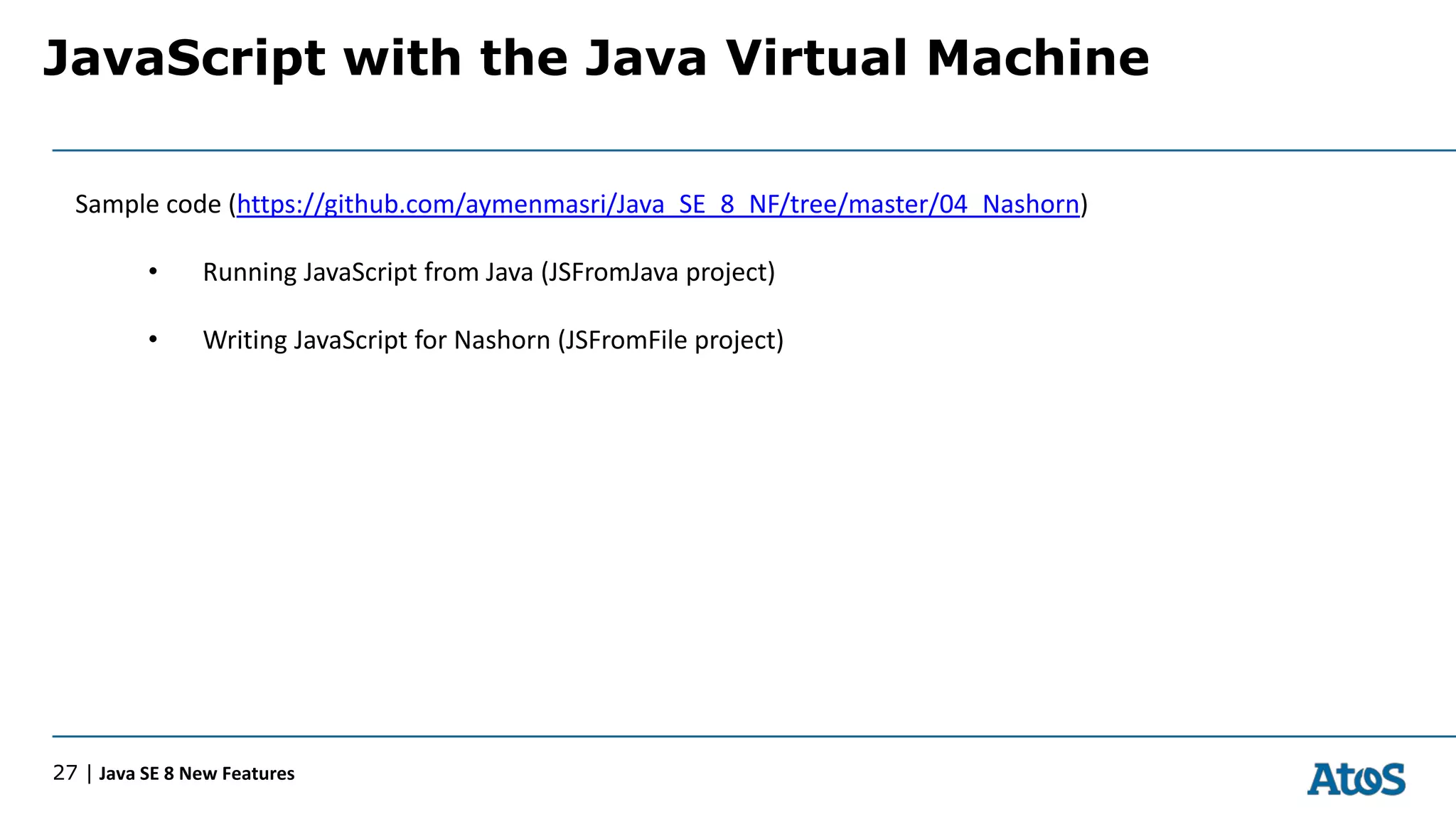The width and height of the screenshot is (1456, 819).
Task: Click the slide number 27
Action: [x=65, y=773]
